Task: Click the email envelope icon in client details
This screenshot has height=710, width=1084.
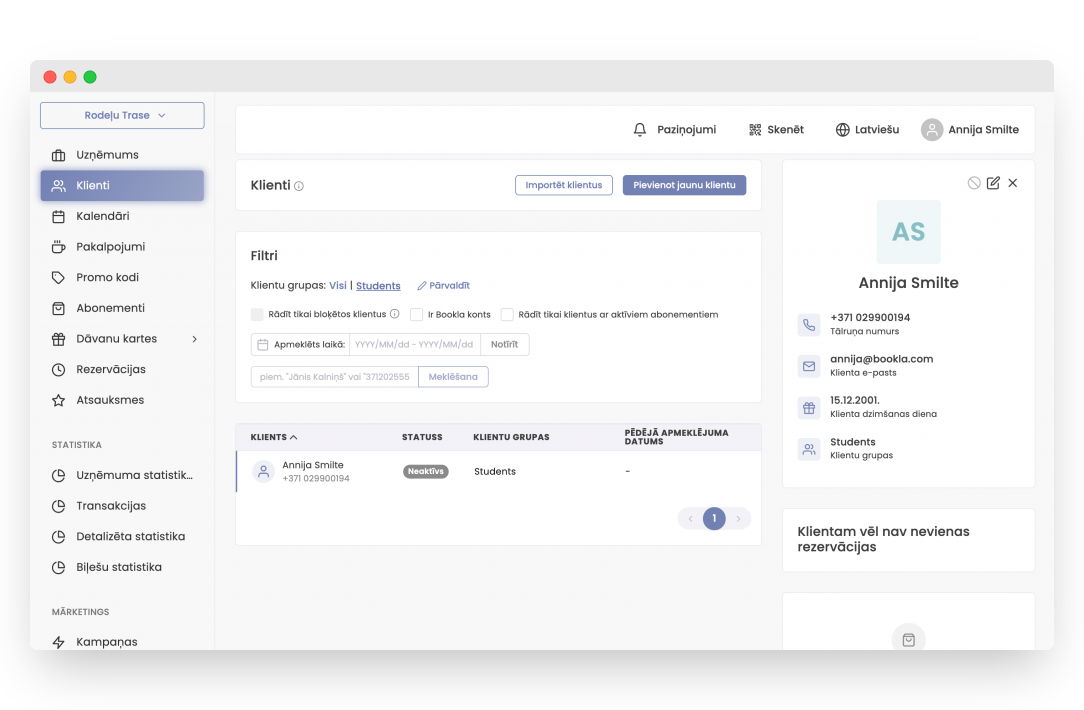Action: tap(808, 366)
